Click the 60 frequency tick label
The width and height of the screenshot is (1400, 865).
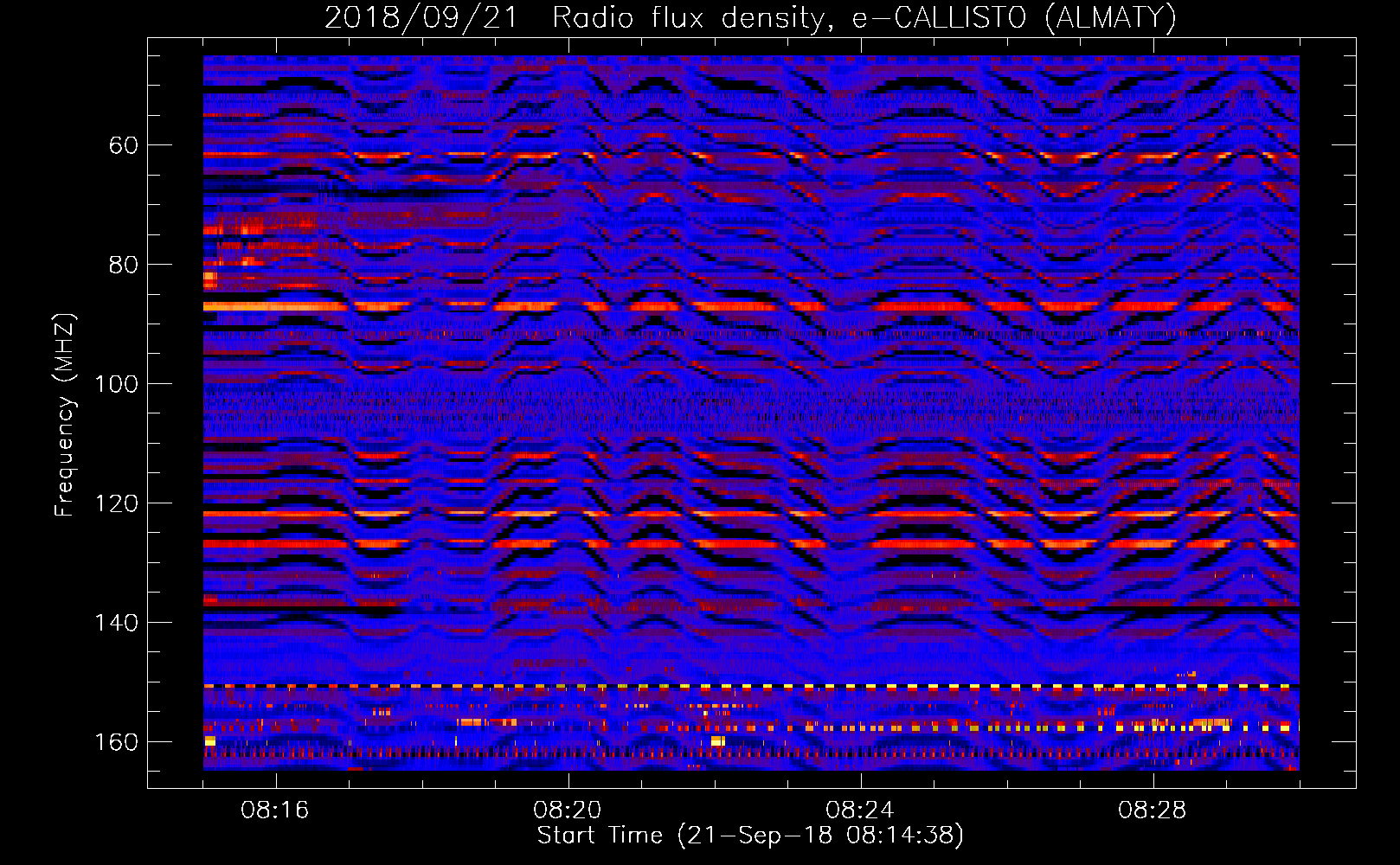(123, 145)
